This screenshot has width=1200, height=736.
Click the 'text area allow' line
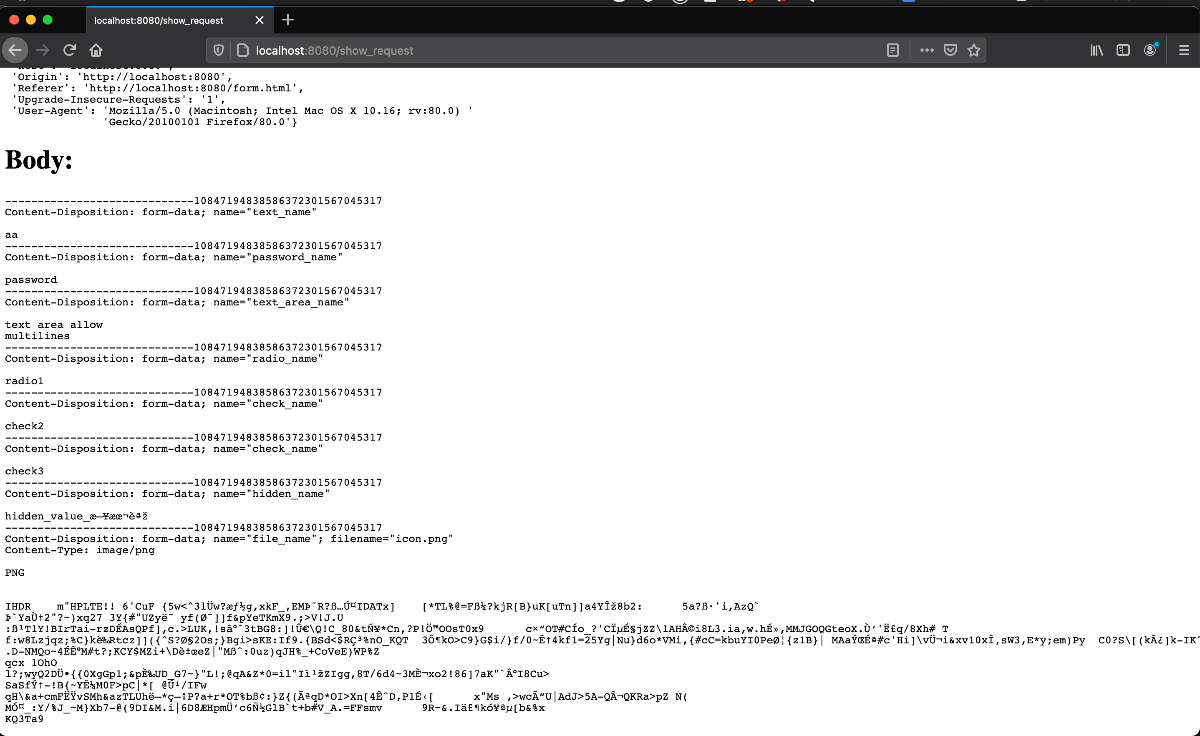[x=54, y=324]
